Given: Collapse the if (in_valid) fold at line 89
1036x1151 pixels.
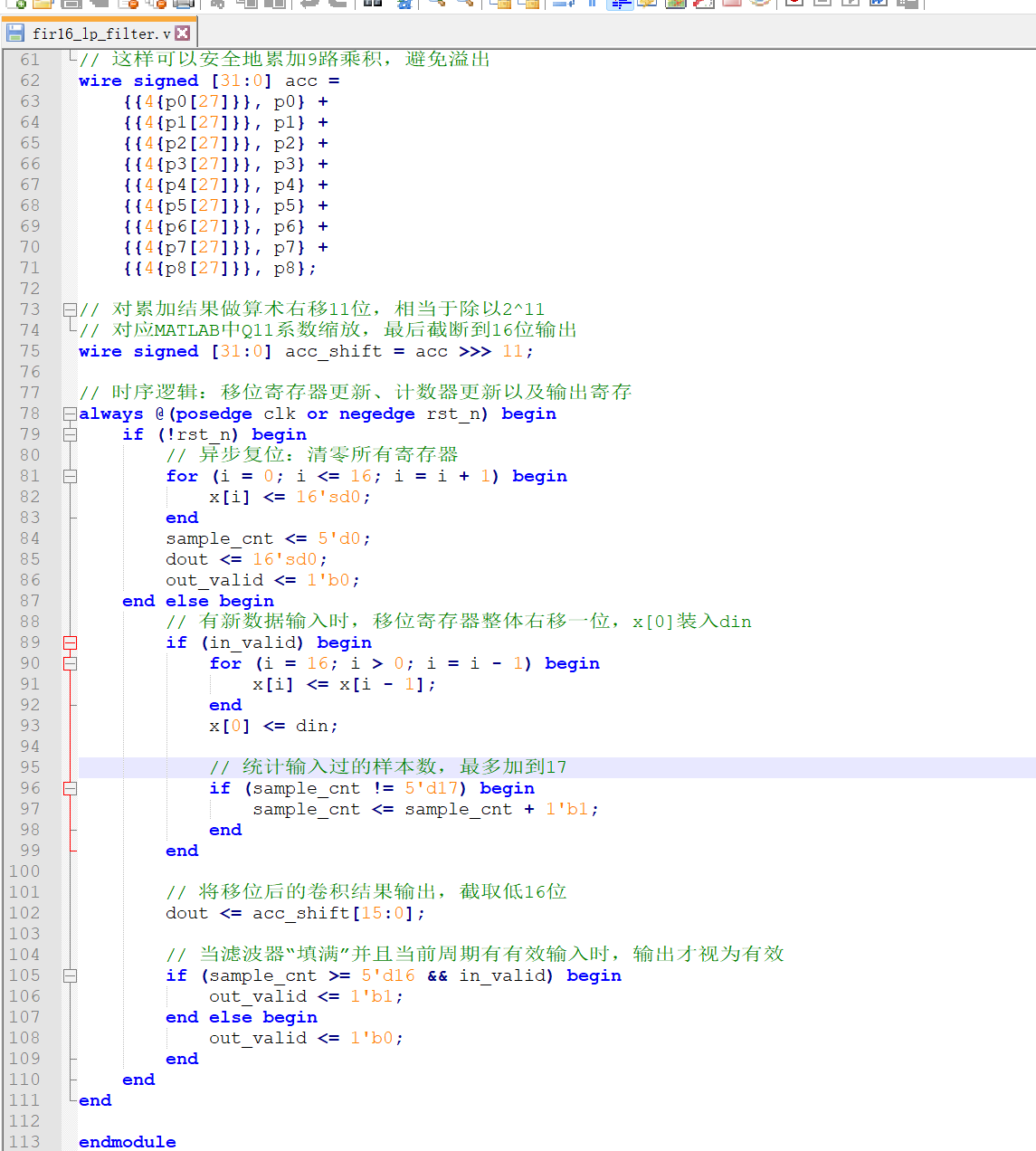Looking at the screenshot, I should 70,642.
